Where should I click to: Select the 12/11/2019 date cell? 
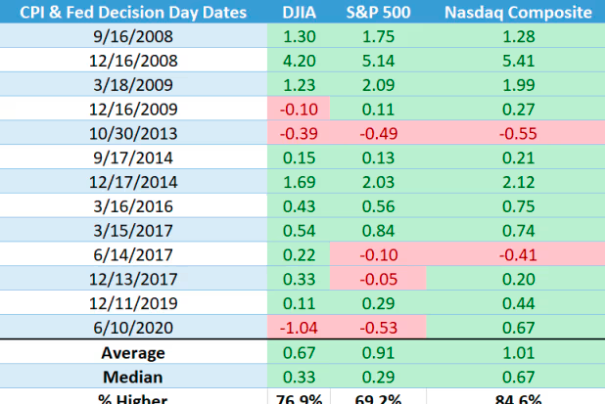tap(132, 303)
